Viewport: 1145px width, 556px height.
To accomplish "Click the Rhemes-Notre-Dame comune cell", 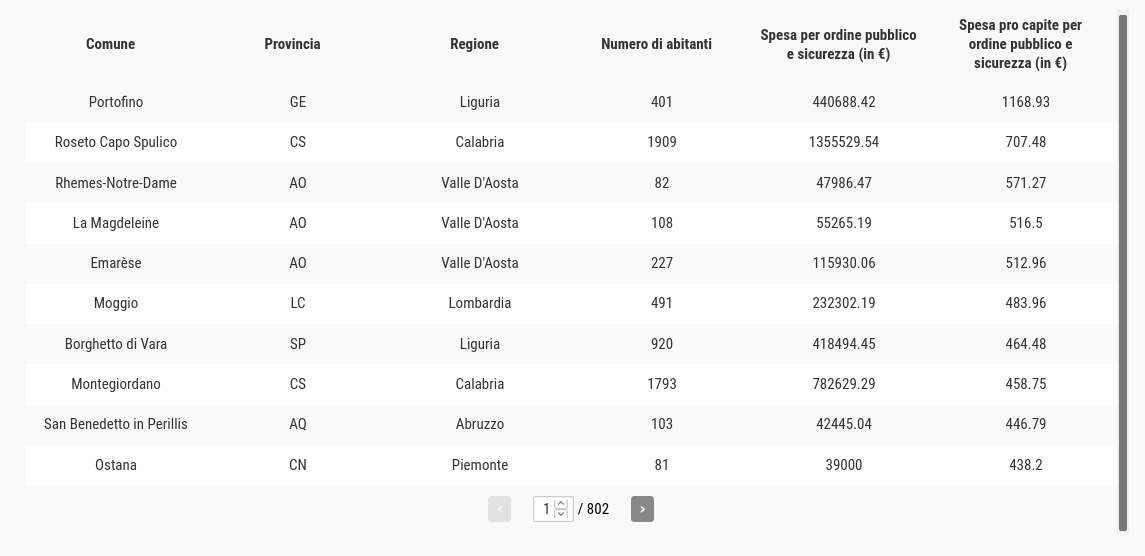I will [x=115, y=183].
